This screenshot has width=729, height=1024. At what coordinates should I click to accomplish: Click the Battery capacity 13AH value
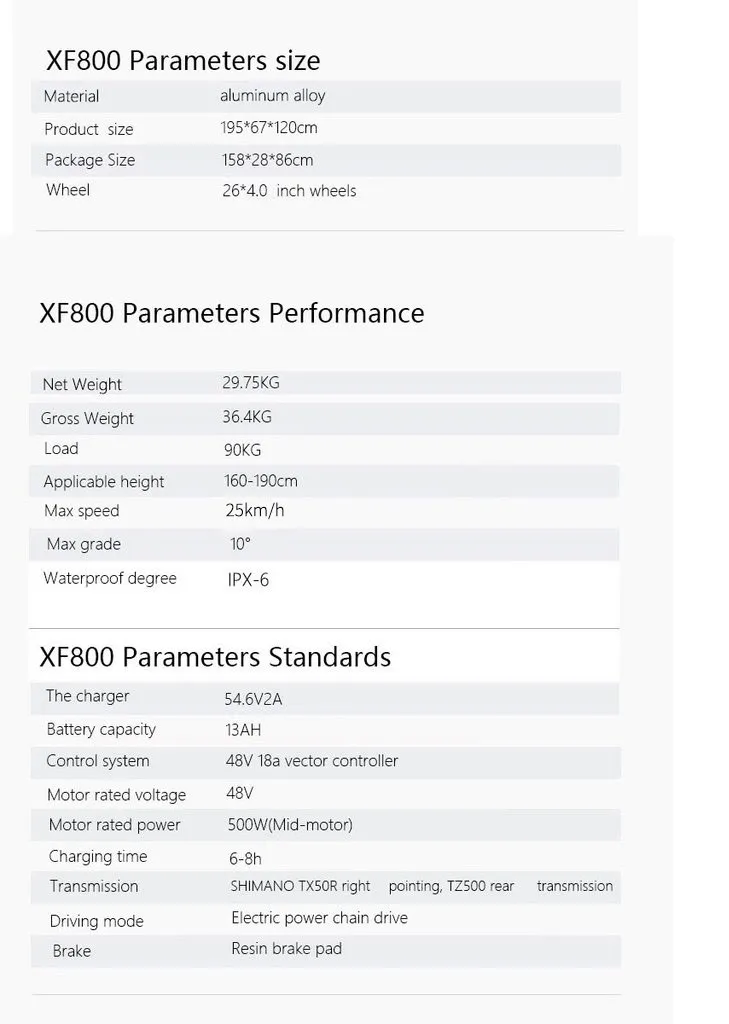(243, 729)
